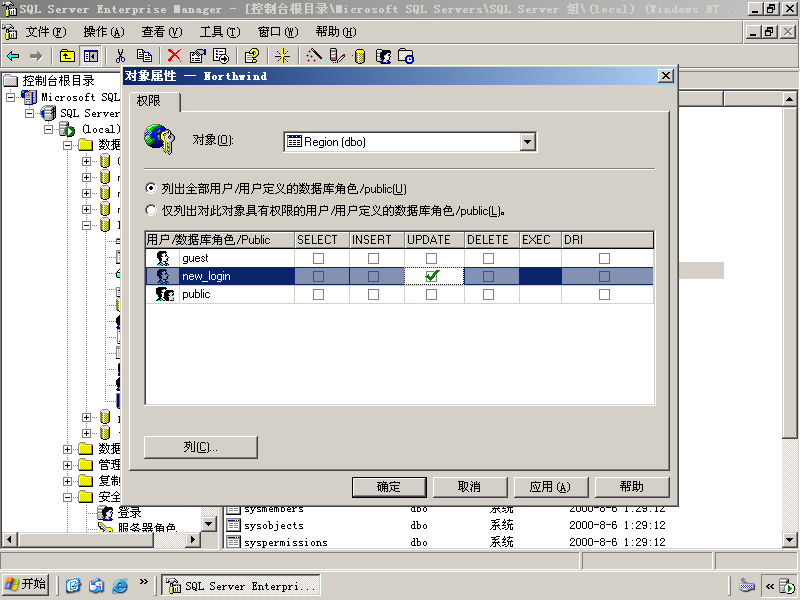This screenshot has width=800, height=600.
Task: Open the Region (dbo) object dropdown
Action: [x=528, y=142]
